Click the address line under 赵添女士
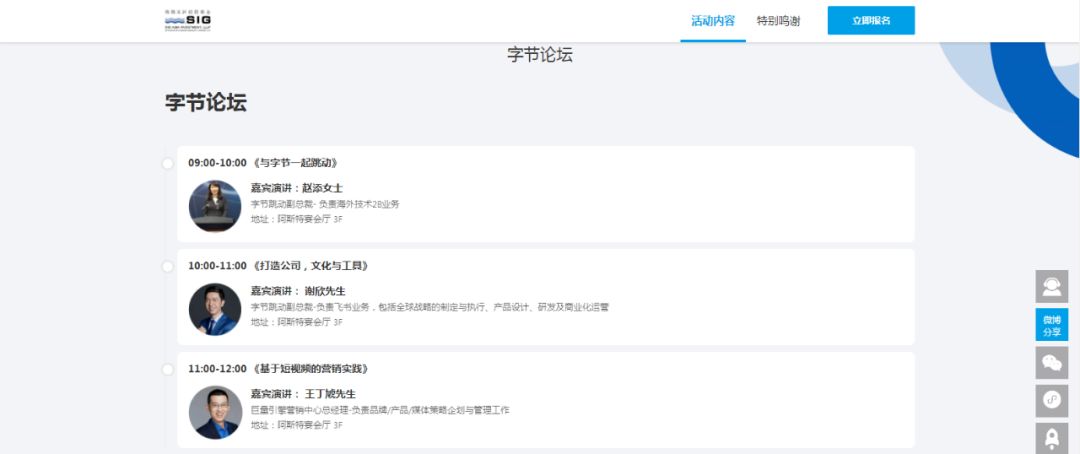 tap(297, 220)
